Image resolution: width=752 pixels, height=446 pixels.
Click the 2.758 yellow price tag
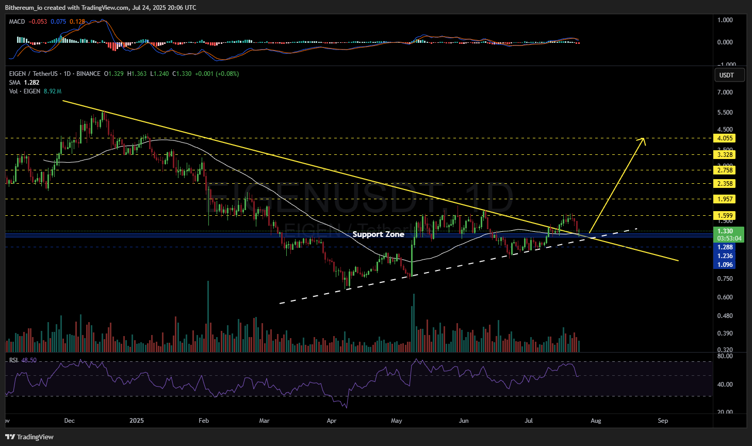click(x=725, y=171)
